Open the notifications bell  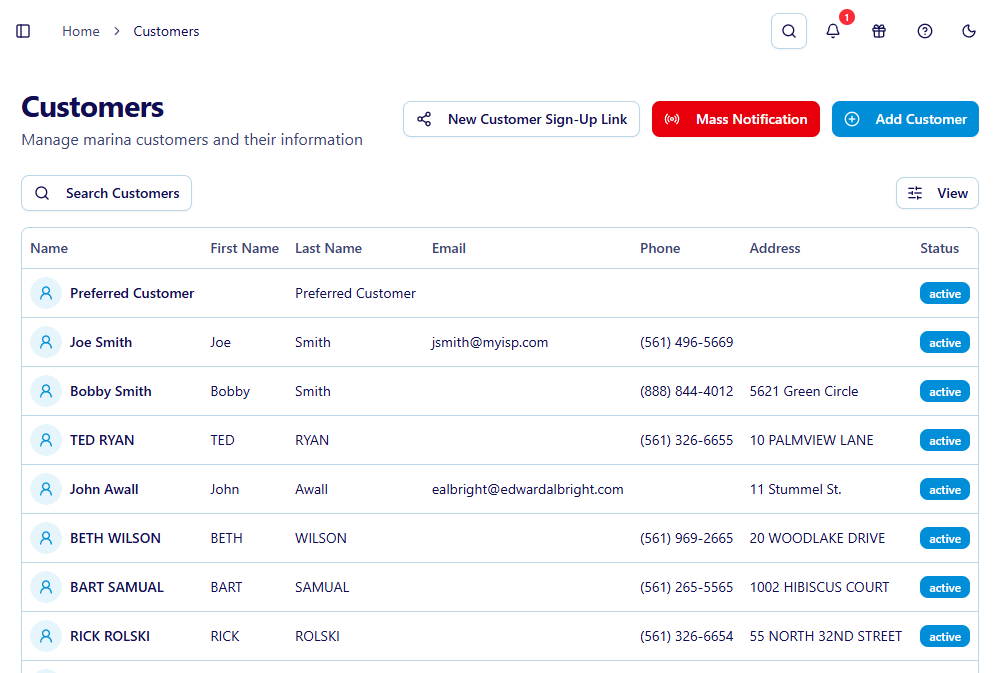(833, 31)
